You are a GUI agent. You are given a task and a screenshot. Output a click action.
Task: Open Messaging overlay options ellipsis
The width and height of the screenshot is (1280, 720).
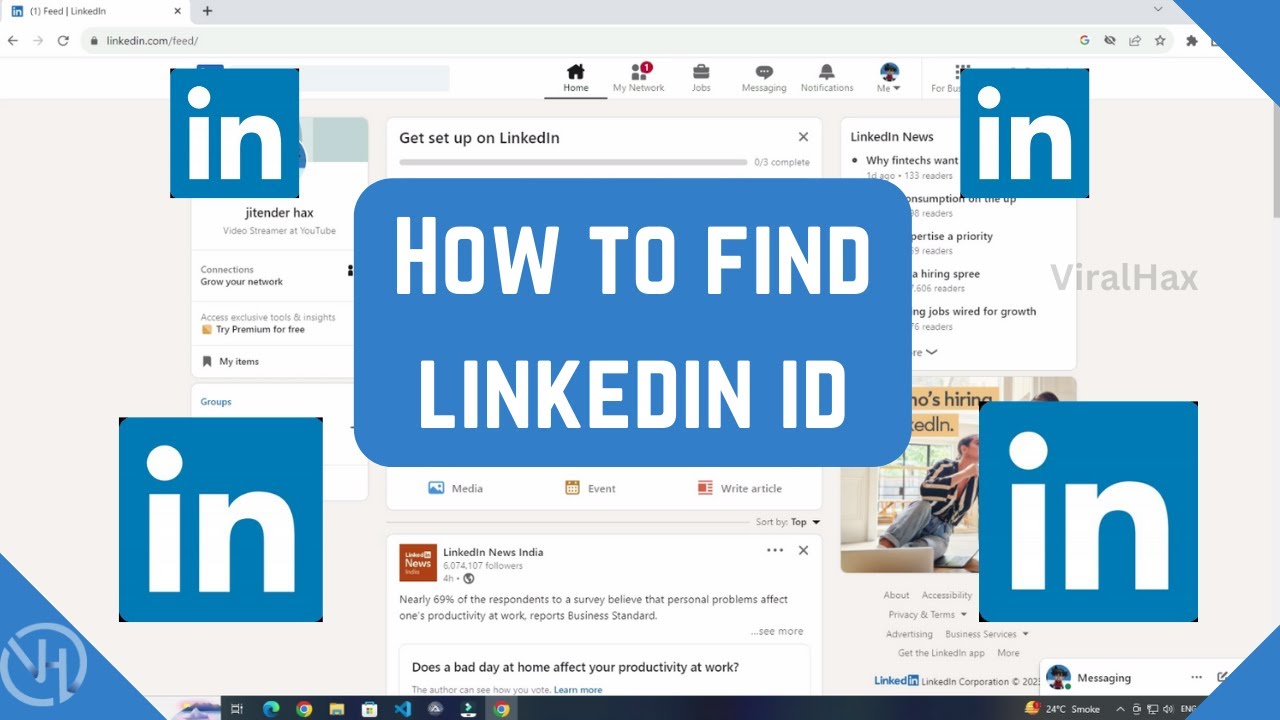tap(1196, 677)
